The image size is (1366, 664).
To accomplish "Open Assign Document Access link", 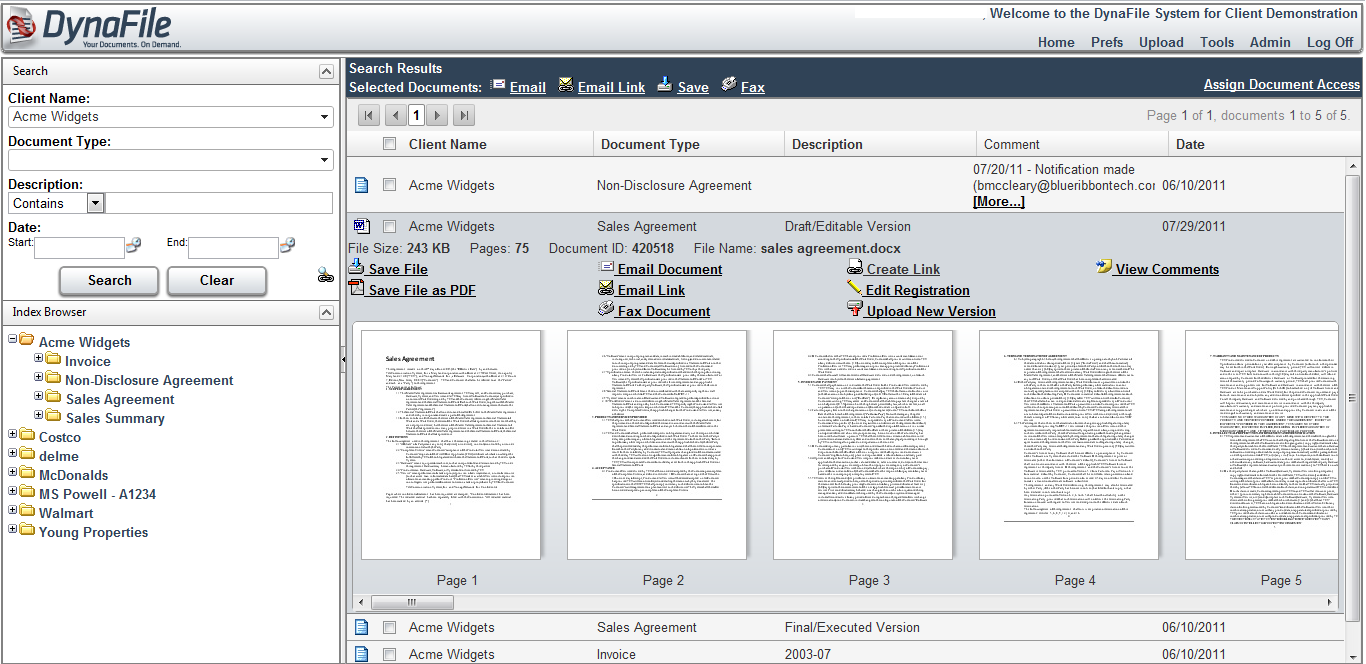I will click(x=1282, y=84).
